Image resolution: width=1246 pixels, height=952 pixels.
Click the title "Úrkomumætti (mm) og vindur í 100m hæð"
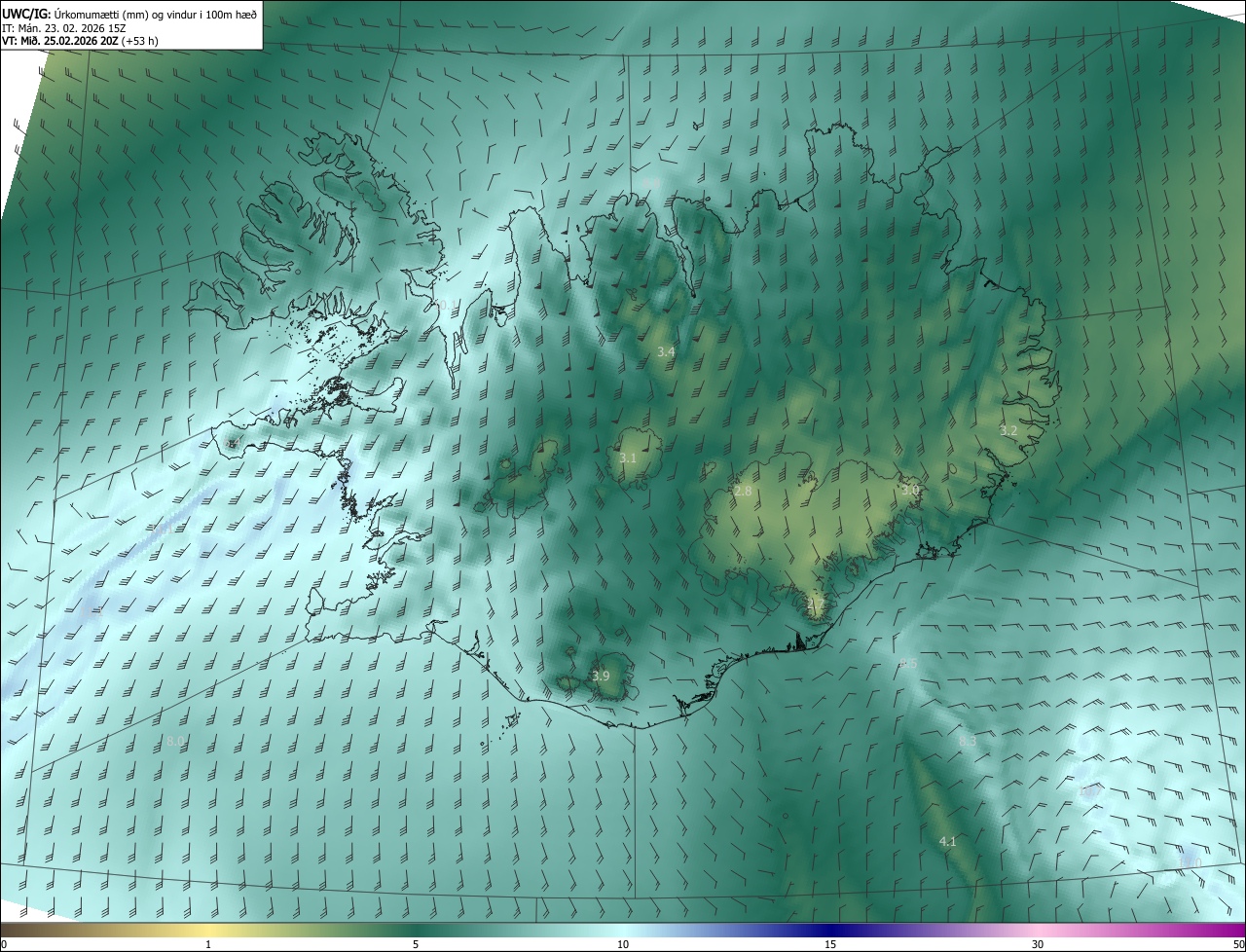coord(155,14)
